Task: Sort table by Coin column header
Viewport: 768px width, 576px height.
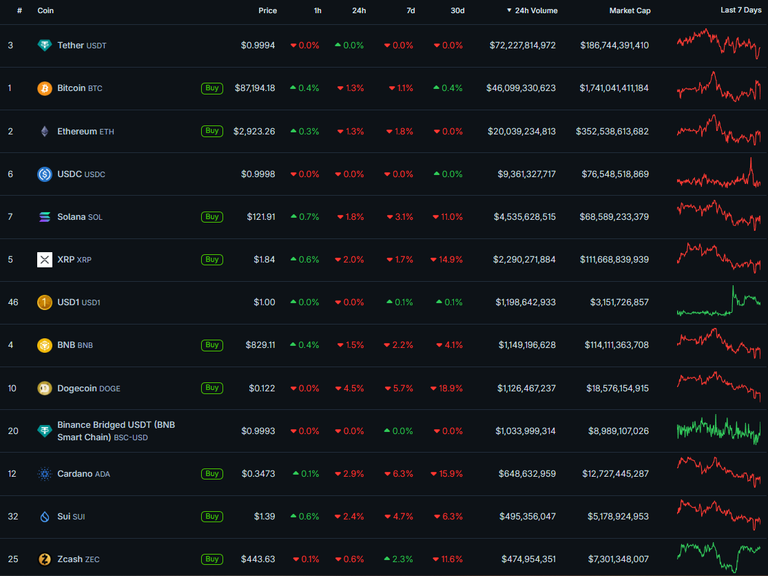Action: click(46, 10)
